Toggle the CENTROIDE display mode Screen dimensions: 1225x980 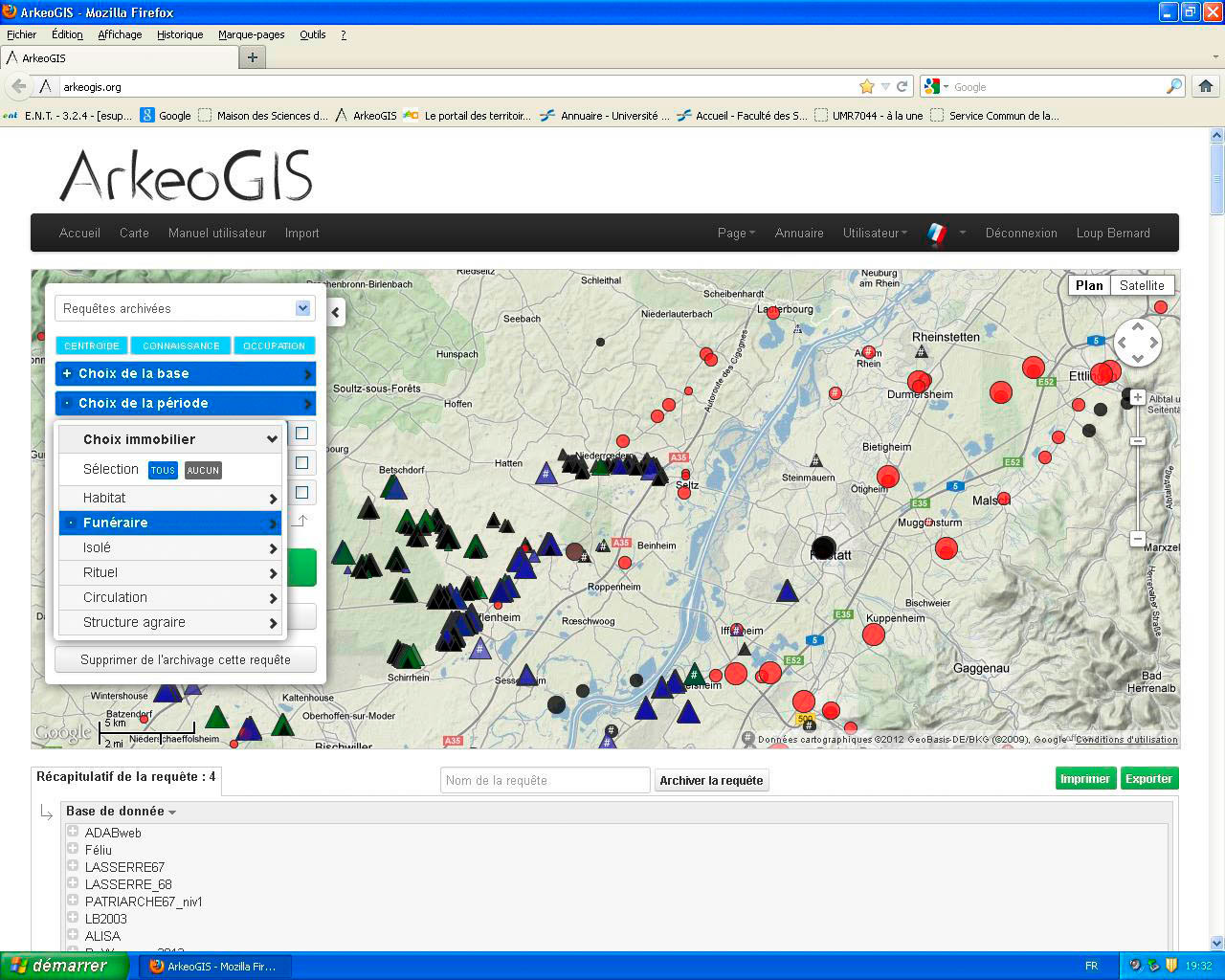[x=92, y=345]
